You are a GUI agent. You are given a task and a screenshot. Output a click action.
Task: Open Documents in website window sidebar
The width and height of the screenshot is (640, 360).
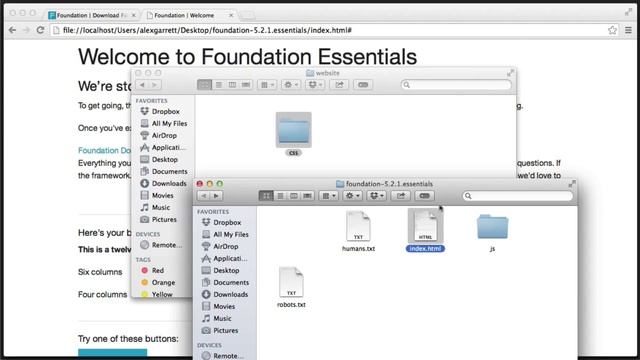point(164,171)
